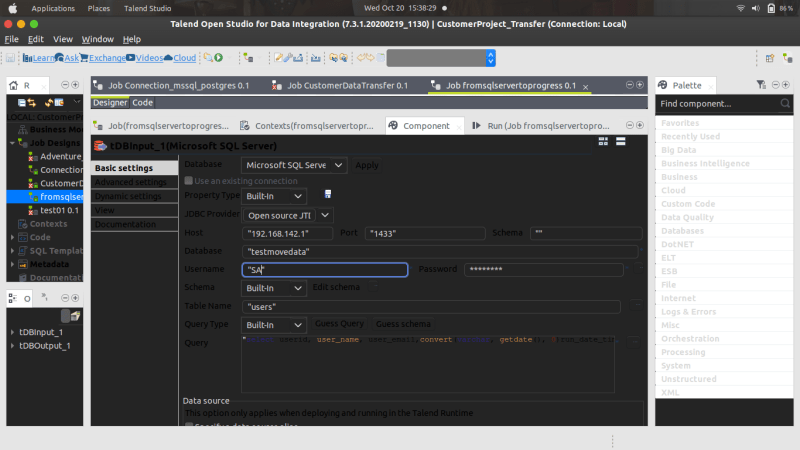
Task: Open the JDBC Provider dropdown
Action: coord(288,215)
